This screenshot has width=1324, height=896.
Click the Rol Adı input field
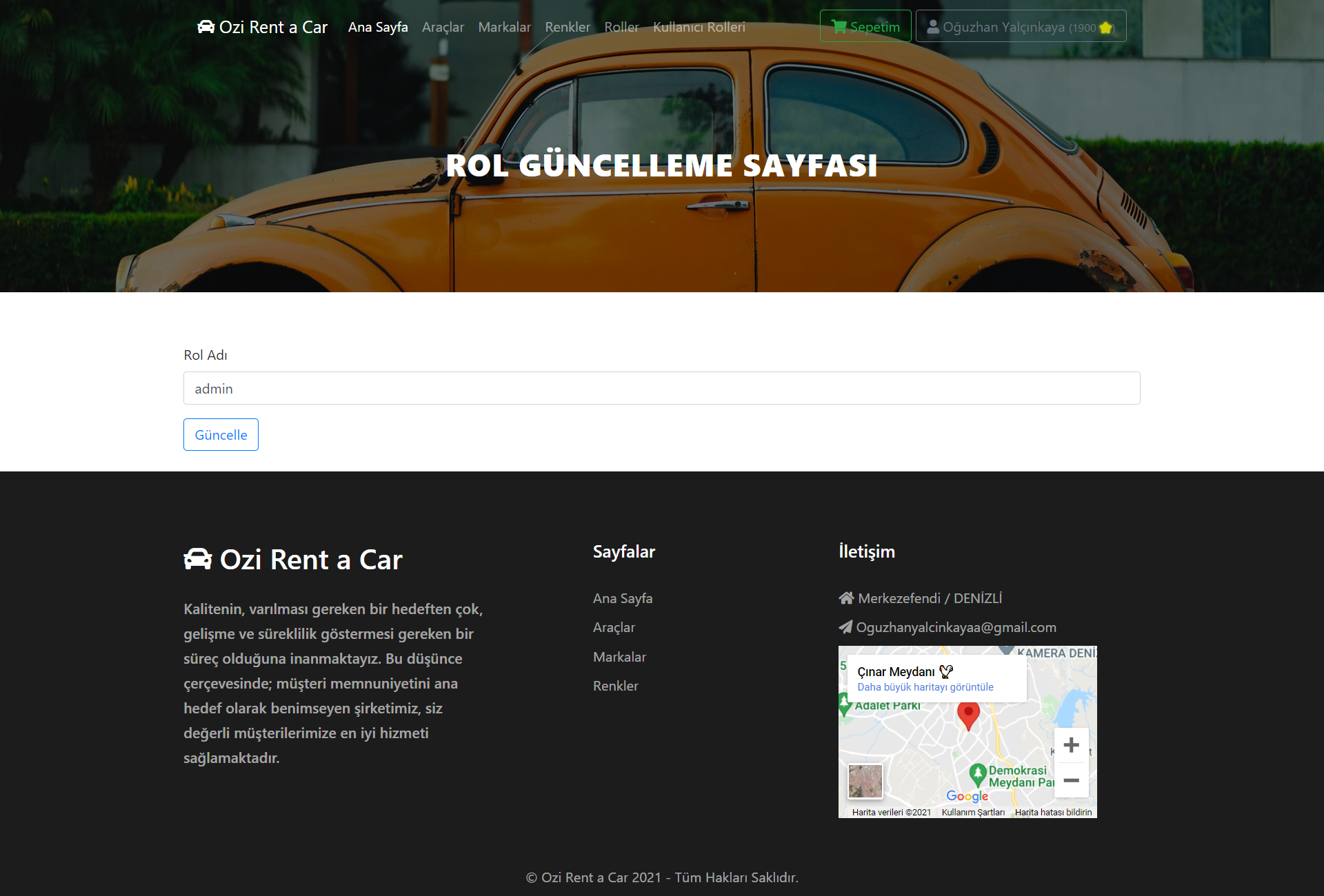(661, 388)
